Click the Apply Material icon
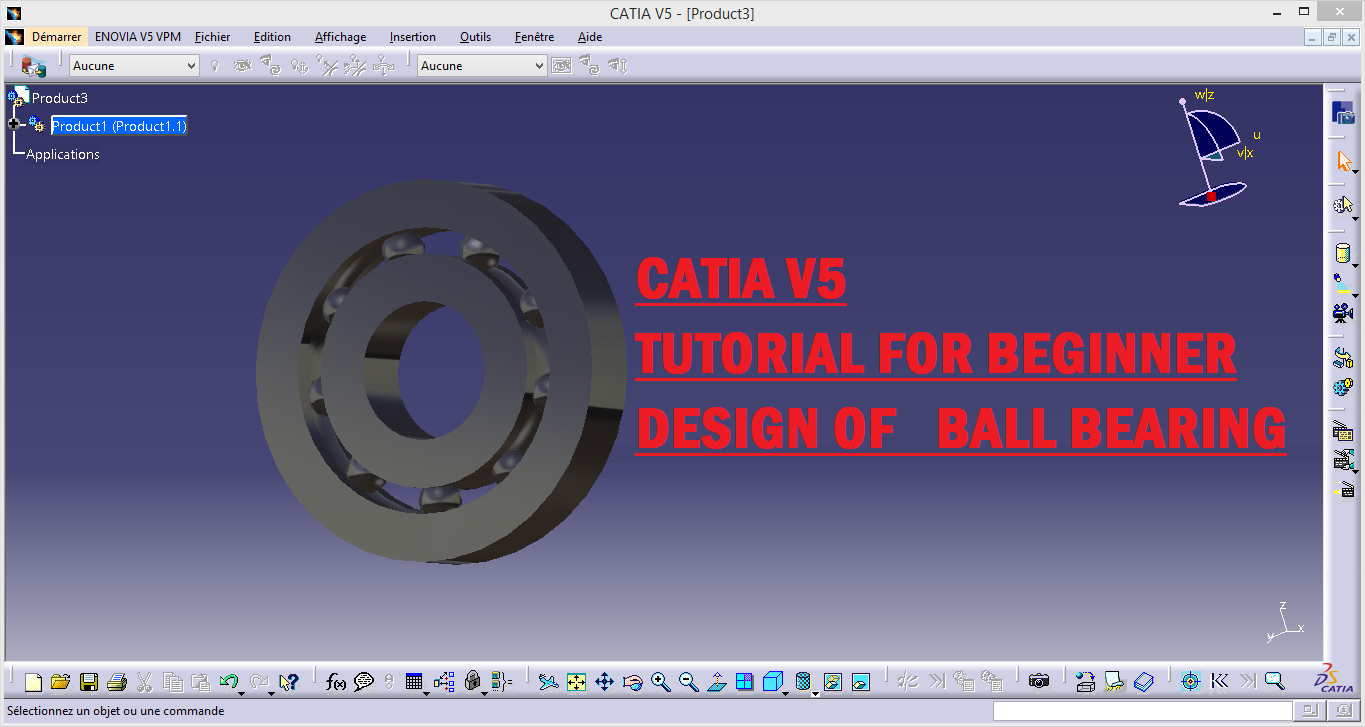Image resolution: width=1365 pixels, height=727 pixels. (x=1115, y=682)
